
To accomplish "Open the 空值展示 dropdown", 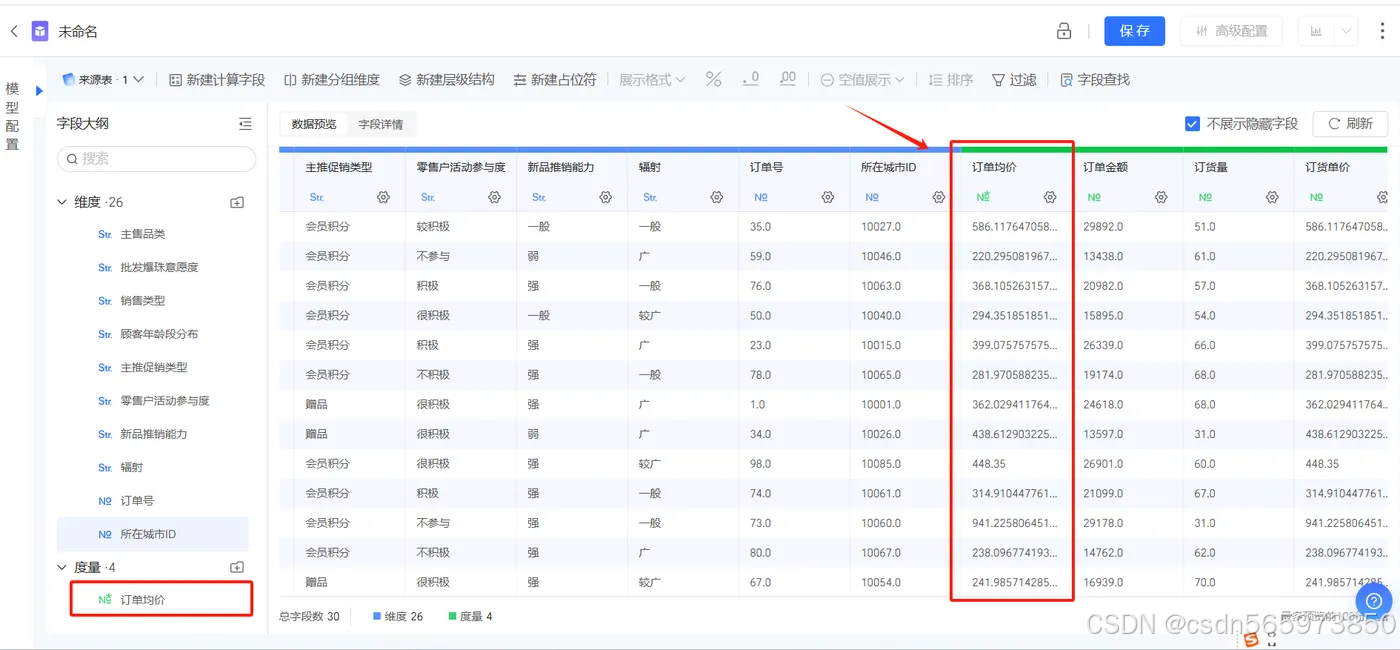I will tap(862, 80).
